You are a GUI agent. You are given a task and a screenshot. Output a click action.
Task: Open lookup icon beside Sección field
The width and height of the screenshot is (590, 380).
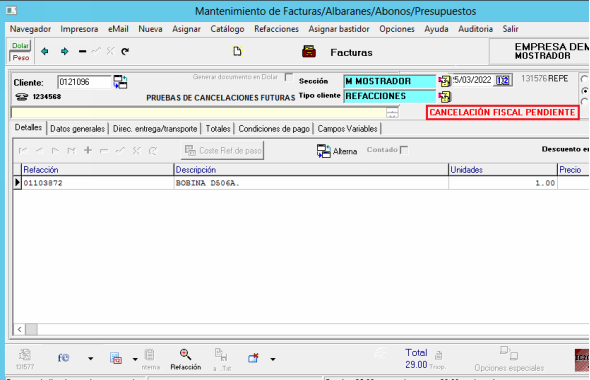(444, 81)
